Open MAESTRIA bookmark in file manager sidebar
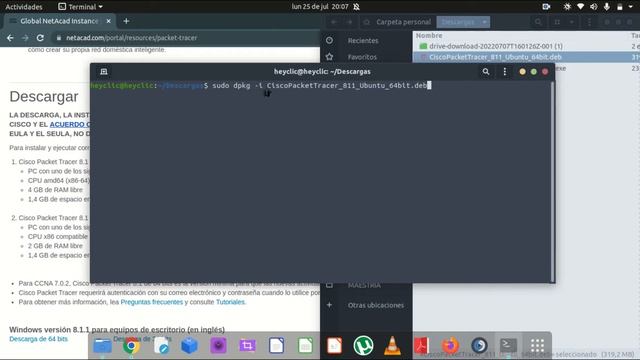The image size is (640, 360). point(364,285)
